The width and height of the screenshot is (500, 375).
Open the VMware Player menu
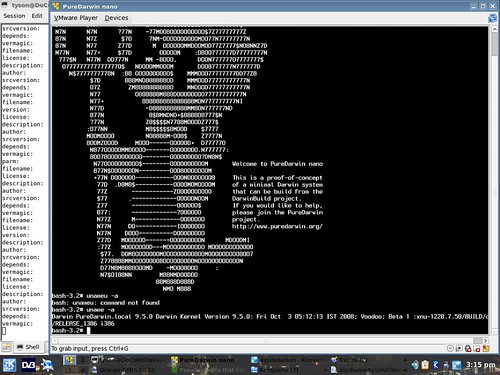pos(76,18)
